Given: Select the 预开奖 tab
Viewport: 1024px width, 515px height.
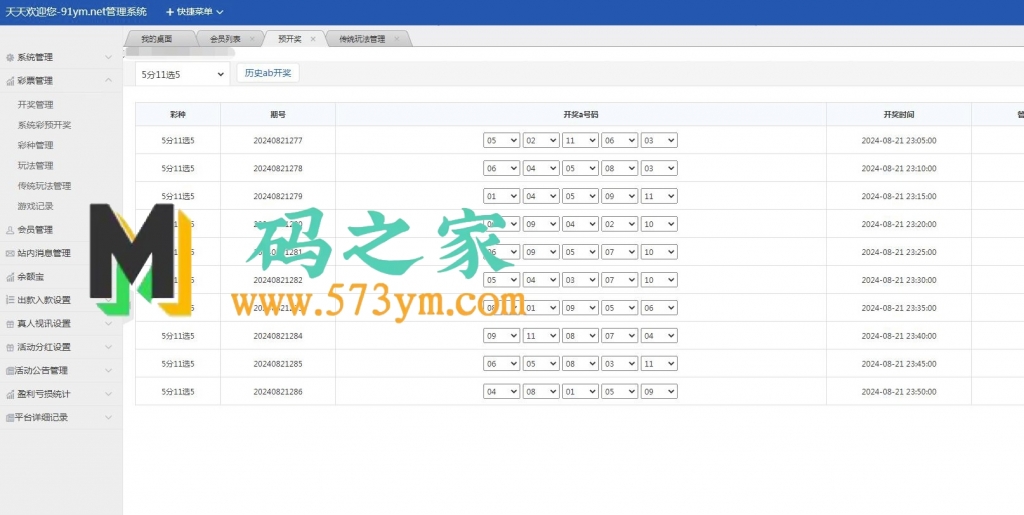Looking at the screenshot, I should 289,39.
